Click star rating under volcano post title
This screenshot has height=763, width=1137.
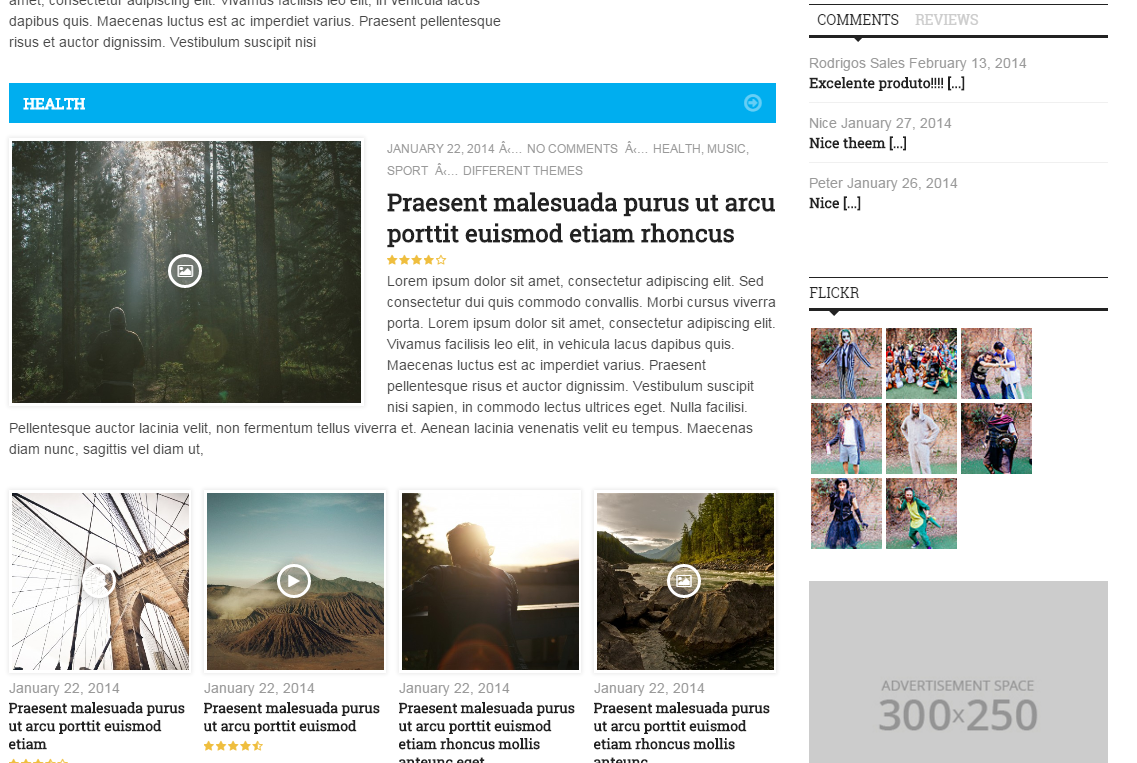pos(233,746)
